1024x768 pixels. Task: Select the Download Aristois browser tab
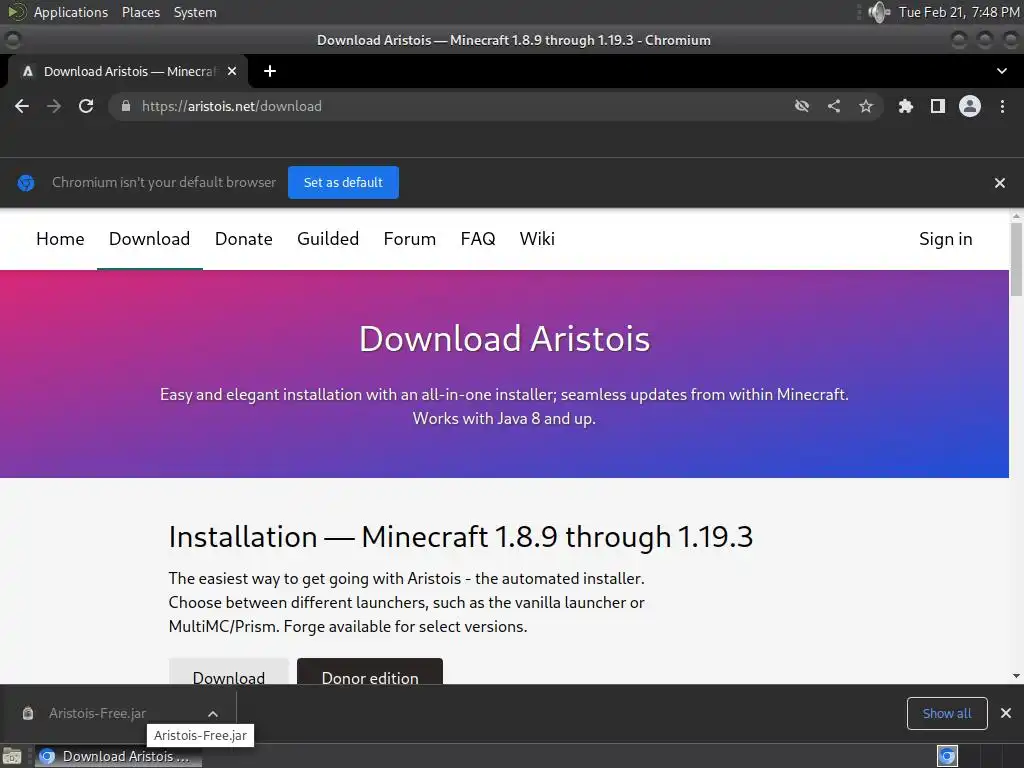[x=129, y=71]
